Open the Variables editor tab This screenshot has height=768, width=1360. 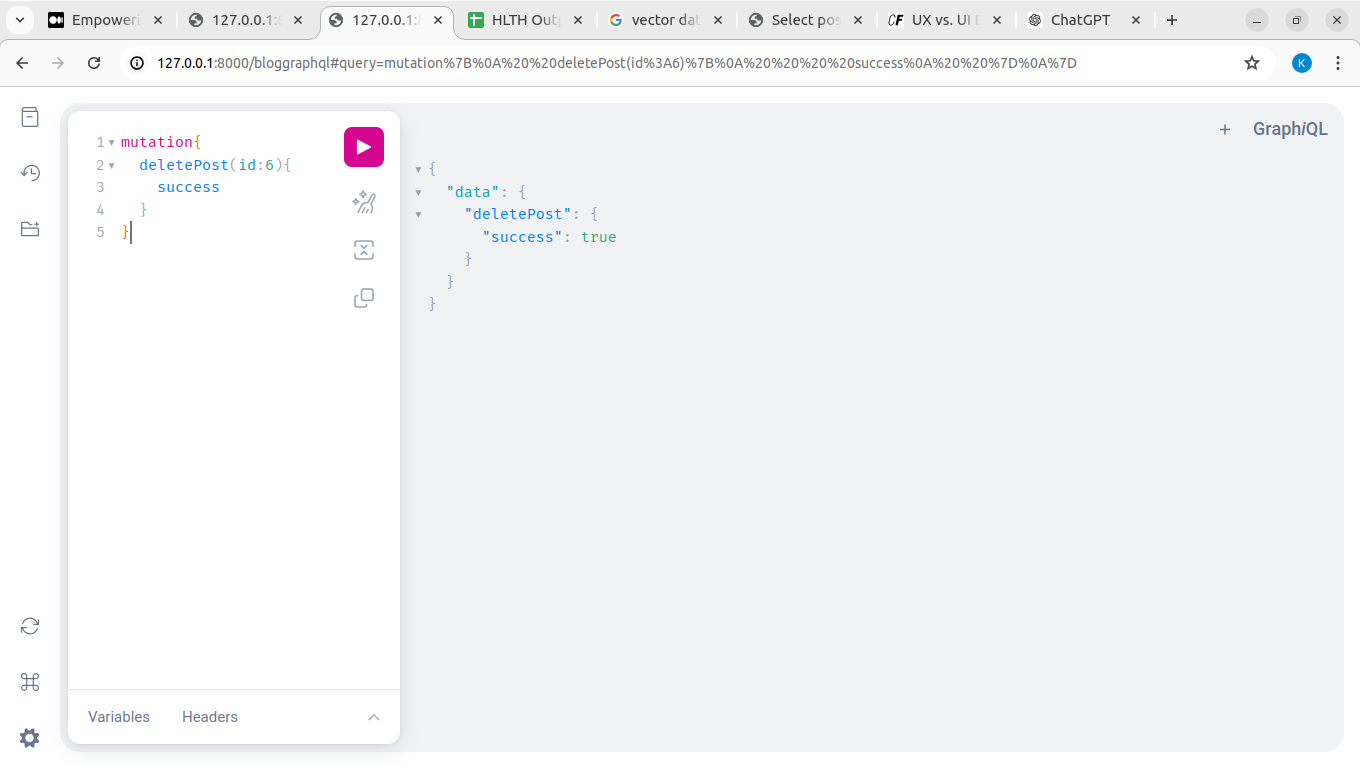click(x=119, y=717)
